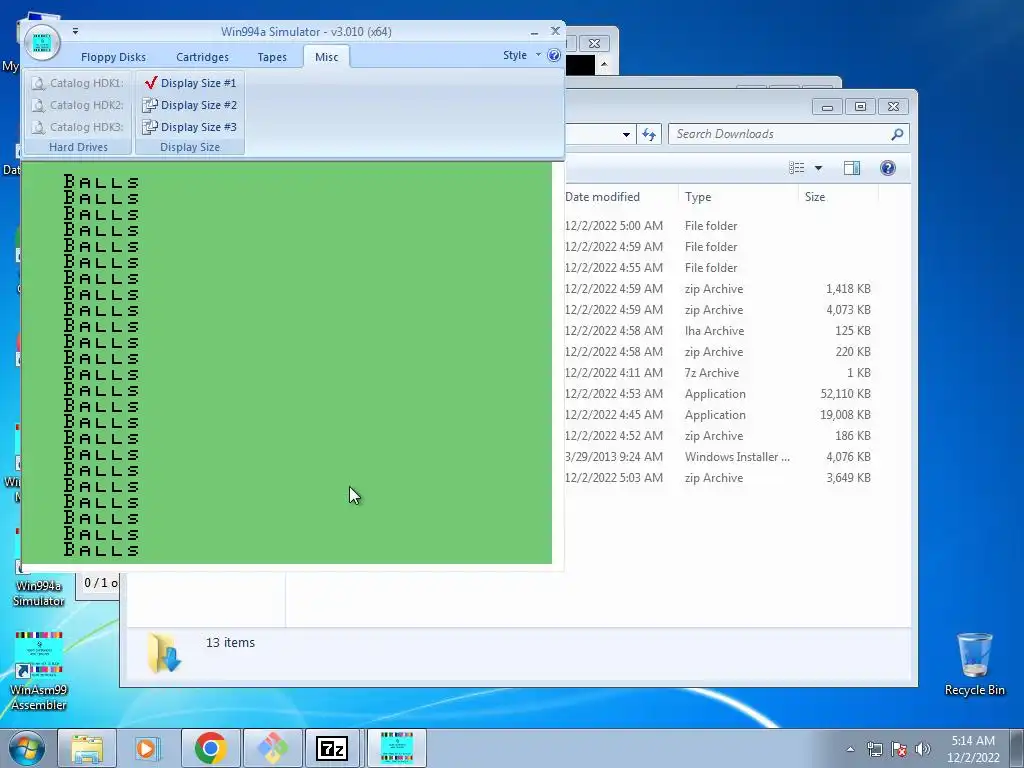Click scroll up arrow in background window
Image resolution: width=1024 pixels, height=768 pixels.
(x=604, y=65)
